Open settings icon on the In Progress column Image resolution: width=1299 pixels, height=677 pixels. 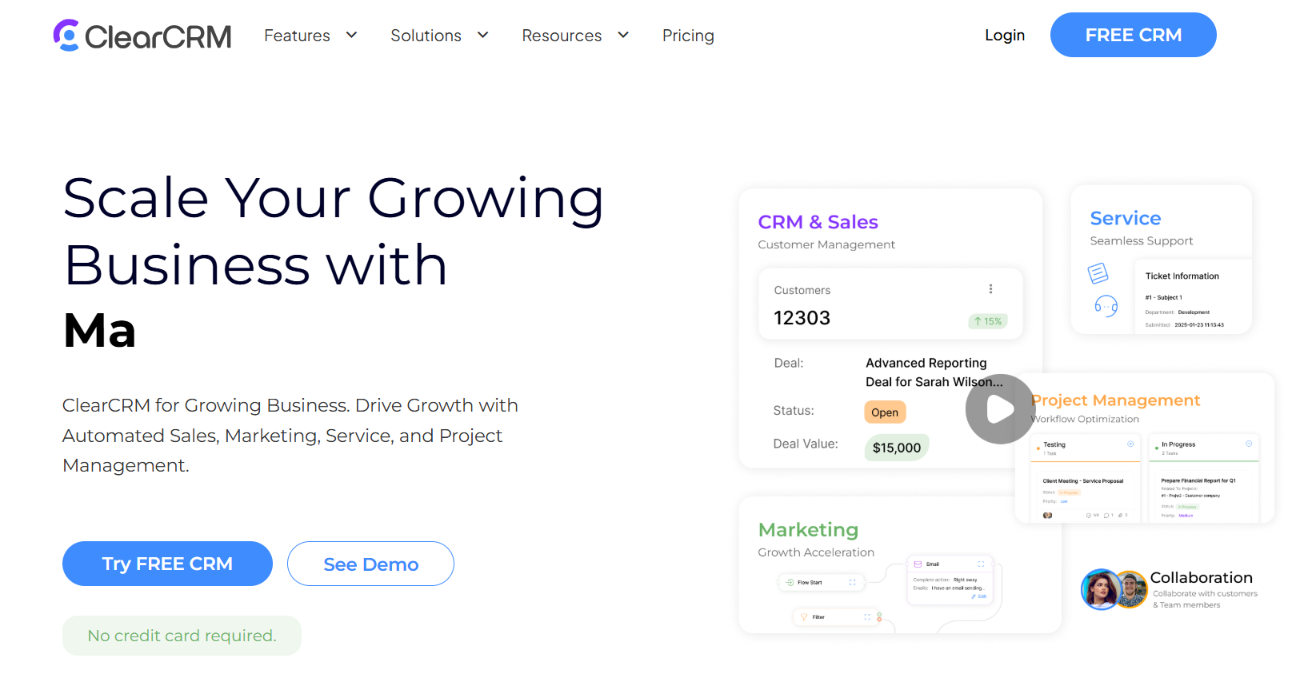[1249, 444]
